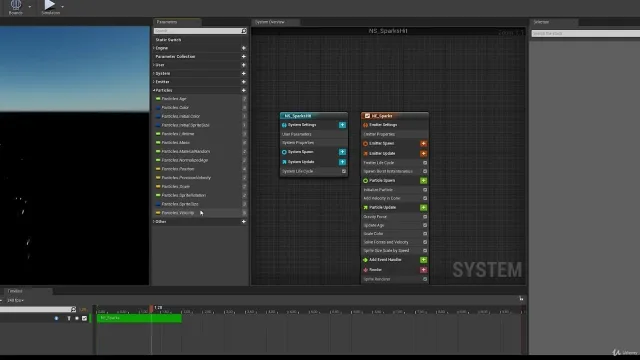Add parameter to Other category with plus
Screen dimensions: 640x360
point(244,222)
